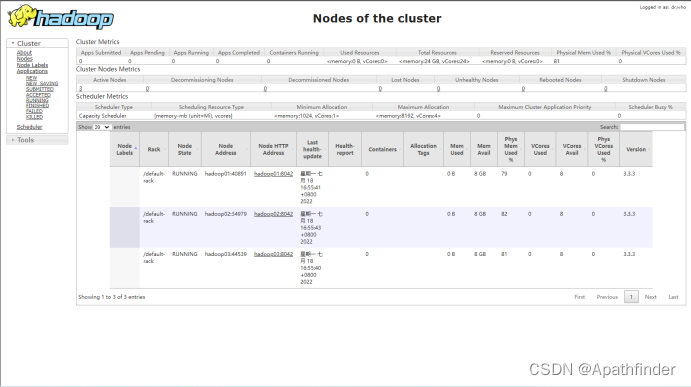The image size is (691, 387).
Task: Select the hadoop01:40891 node address cell
Action: [226, 174]
